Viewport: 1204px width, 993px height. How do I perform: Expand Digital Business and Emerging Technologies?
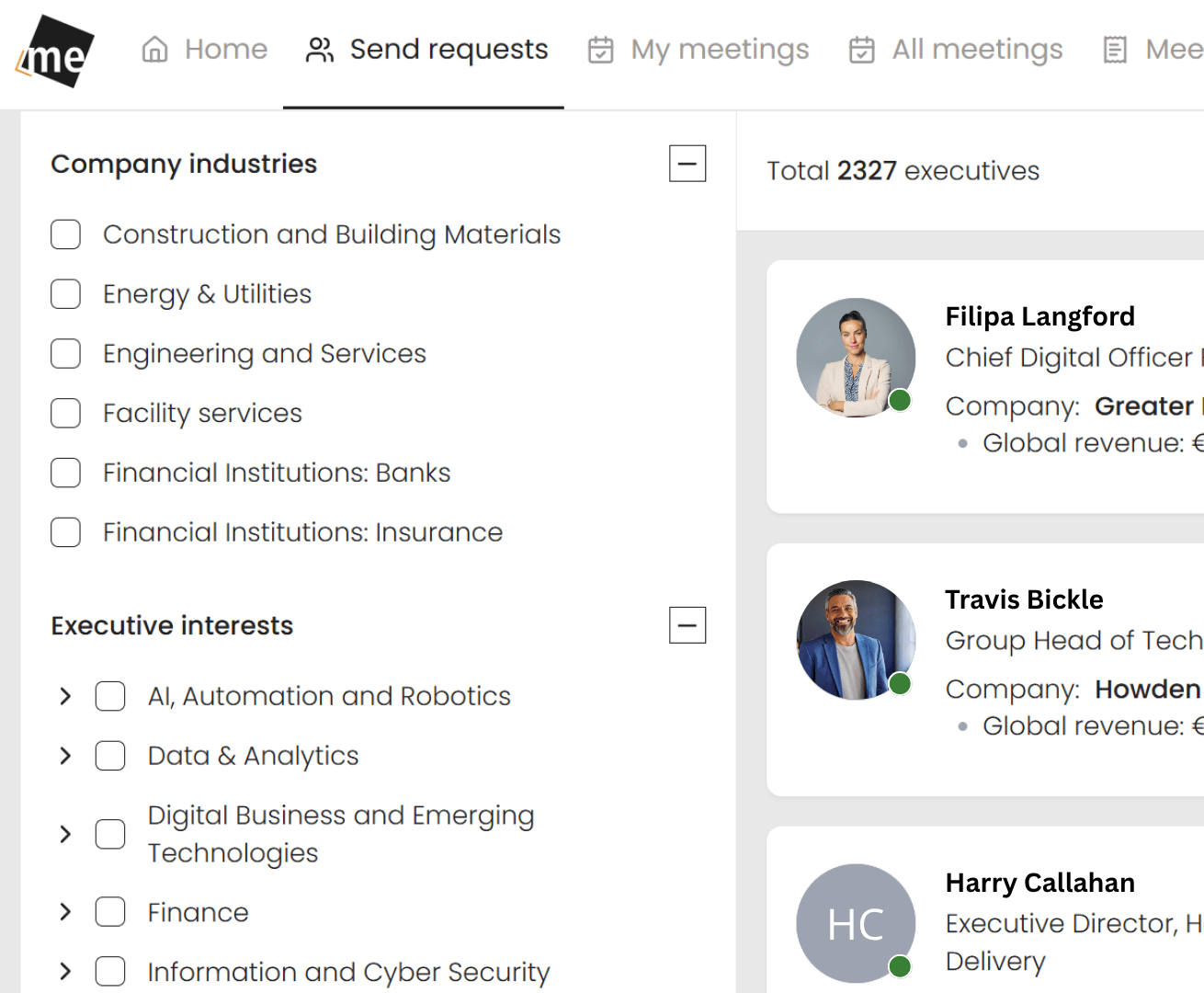(65, 834)
